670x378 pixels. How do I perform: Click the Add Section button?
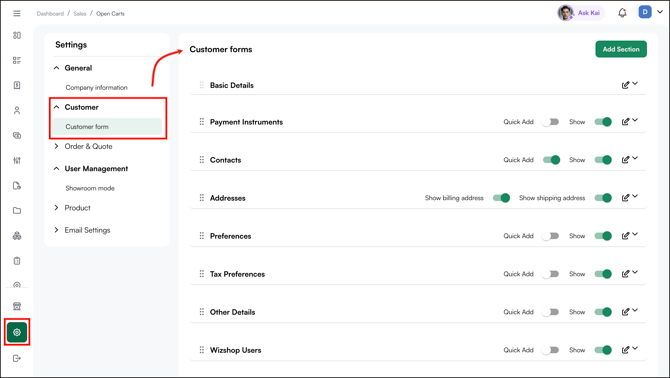tap(621, 49)
